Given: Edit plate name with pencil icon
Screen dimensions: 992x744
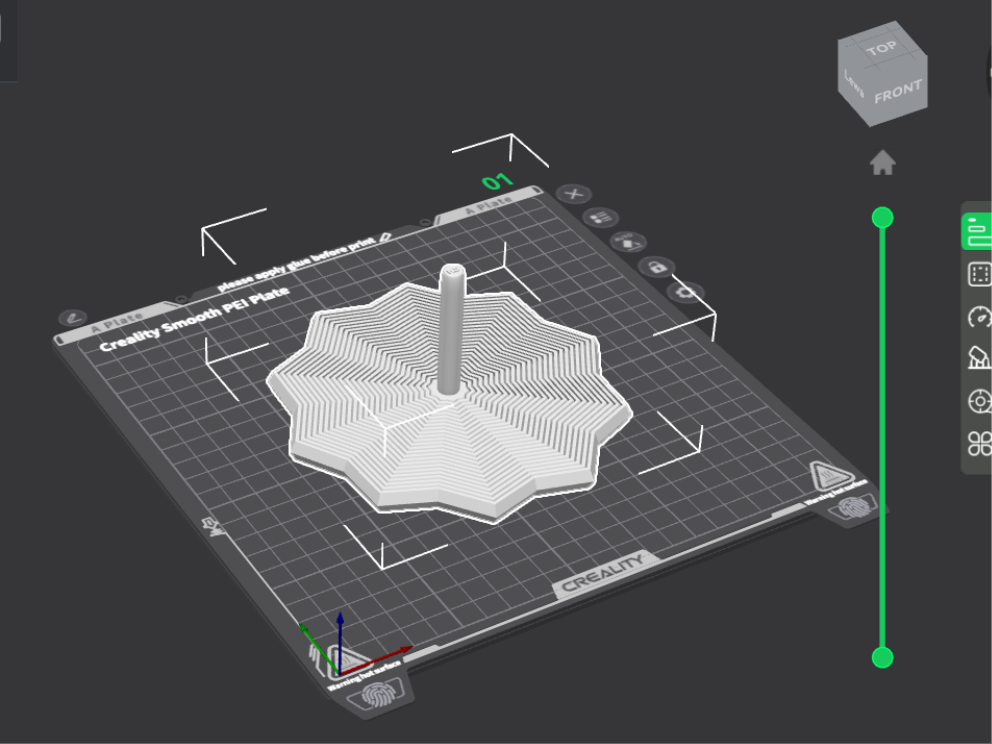Looking at the screenshot, I should [72, 318].
